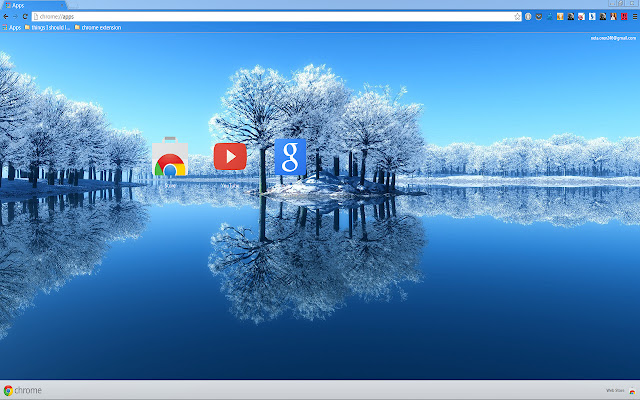
Task: Reload the current page
Action: point(25,16)
